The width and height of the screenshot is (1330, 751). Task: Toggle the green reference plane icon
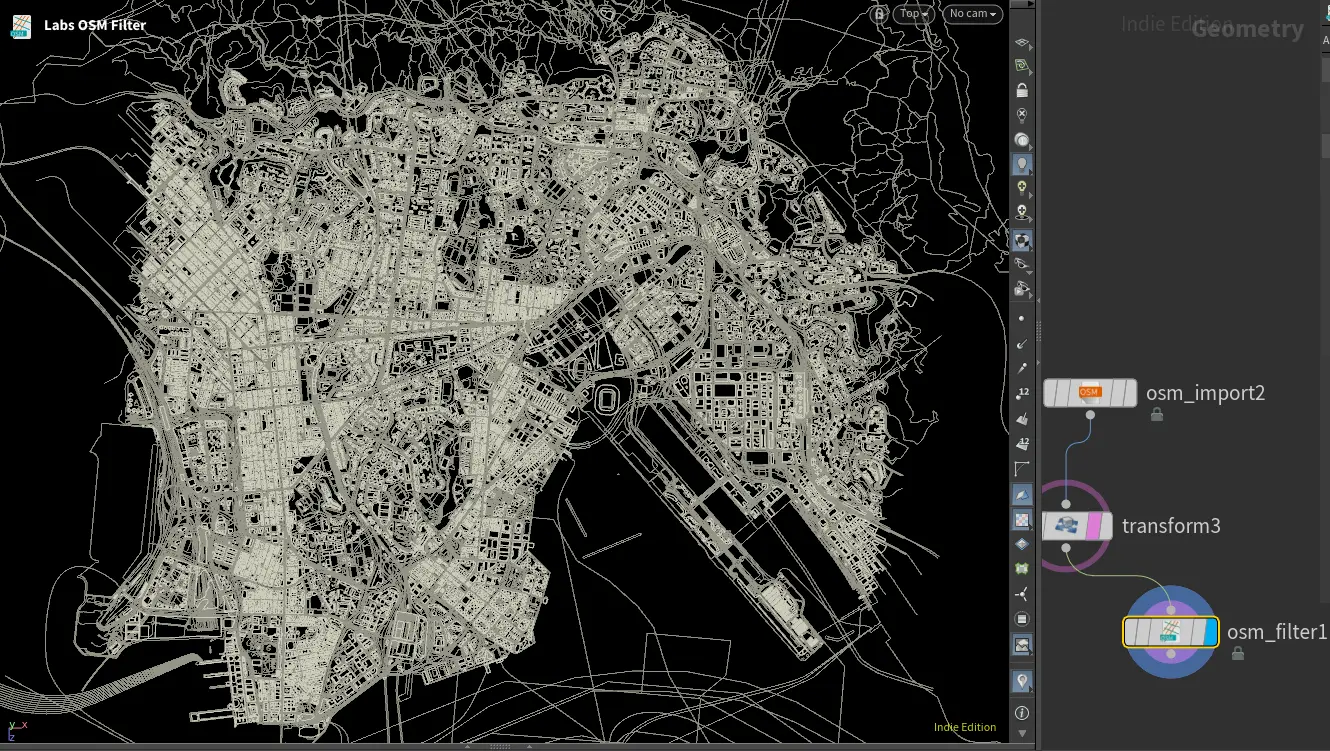[x=1021, y=66]
